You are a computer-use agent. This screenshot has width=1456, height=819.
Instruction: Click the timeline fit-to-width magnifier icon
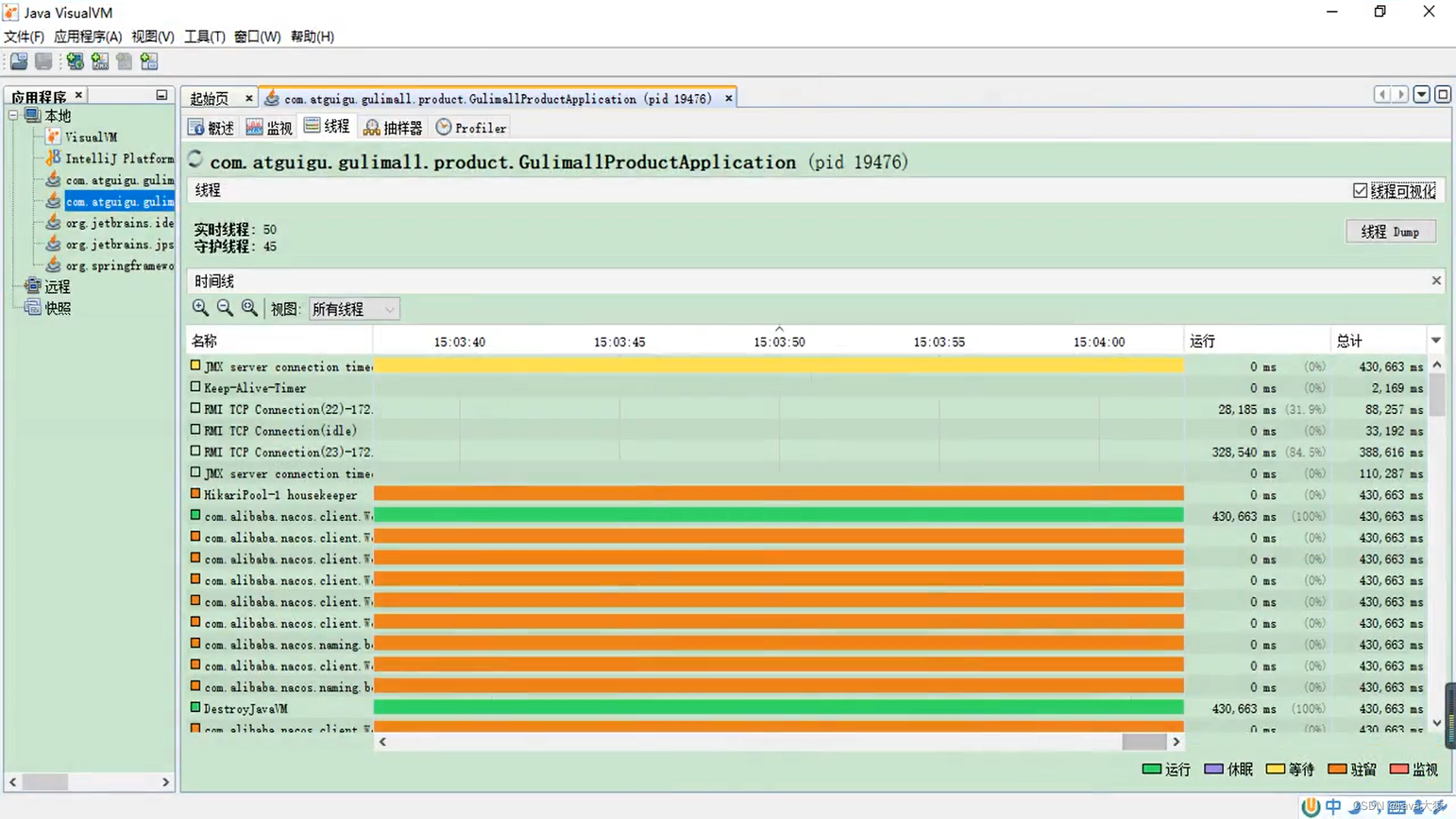249,308
